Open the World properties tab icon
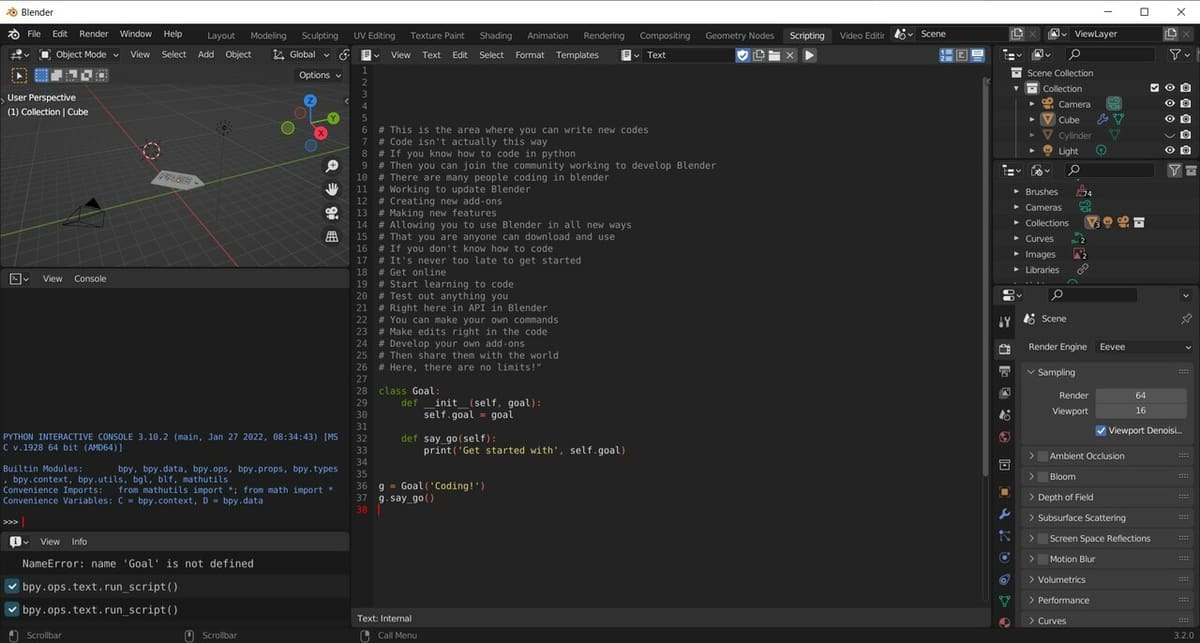 pyautogui.click(x=1005, y=437)
